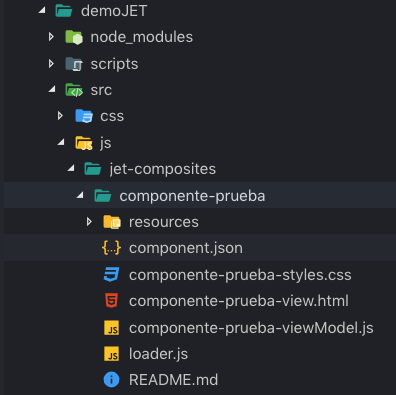
Task: Click the scripts folder icon
Action: [x=74, y=64]
